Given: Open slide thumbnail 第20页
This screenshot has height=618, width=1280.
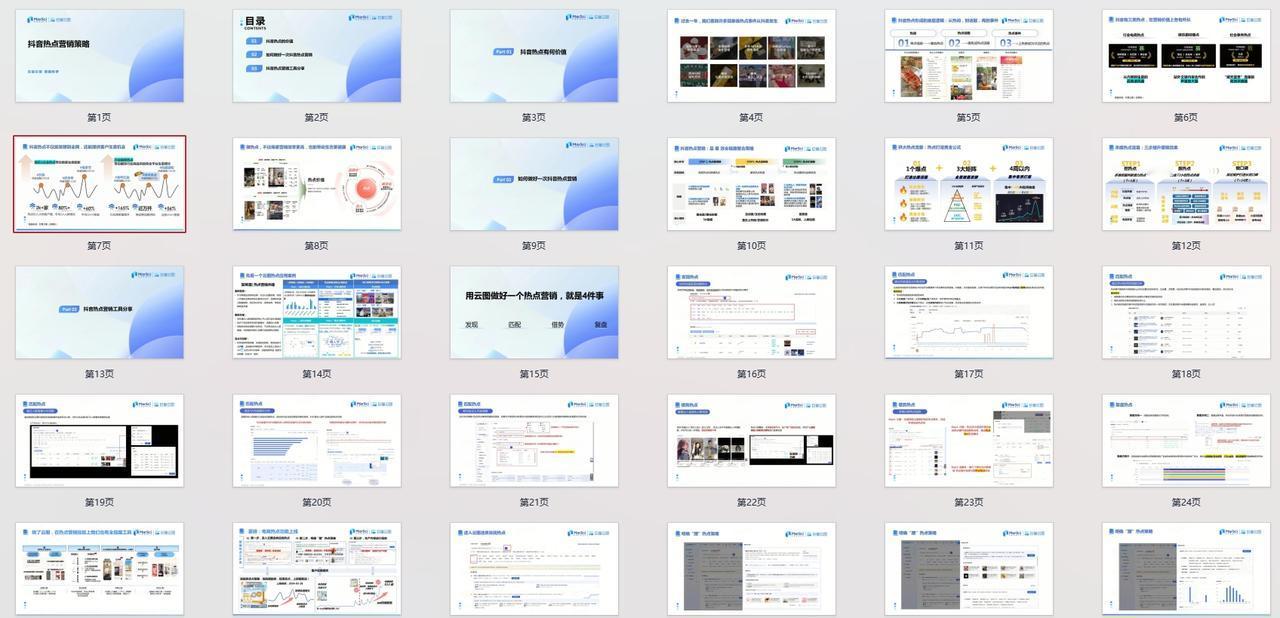Looking at the screenshot, I should coord(317,441).
